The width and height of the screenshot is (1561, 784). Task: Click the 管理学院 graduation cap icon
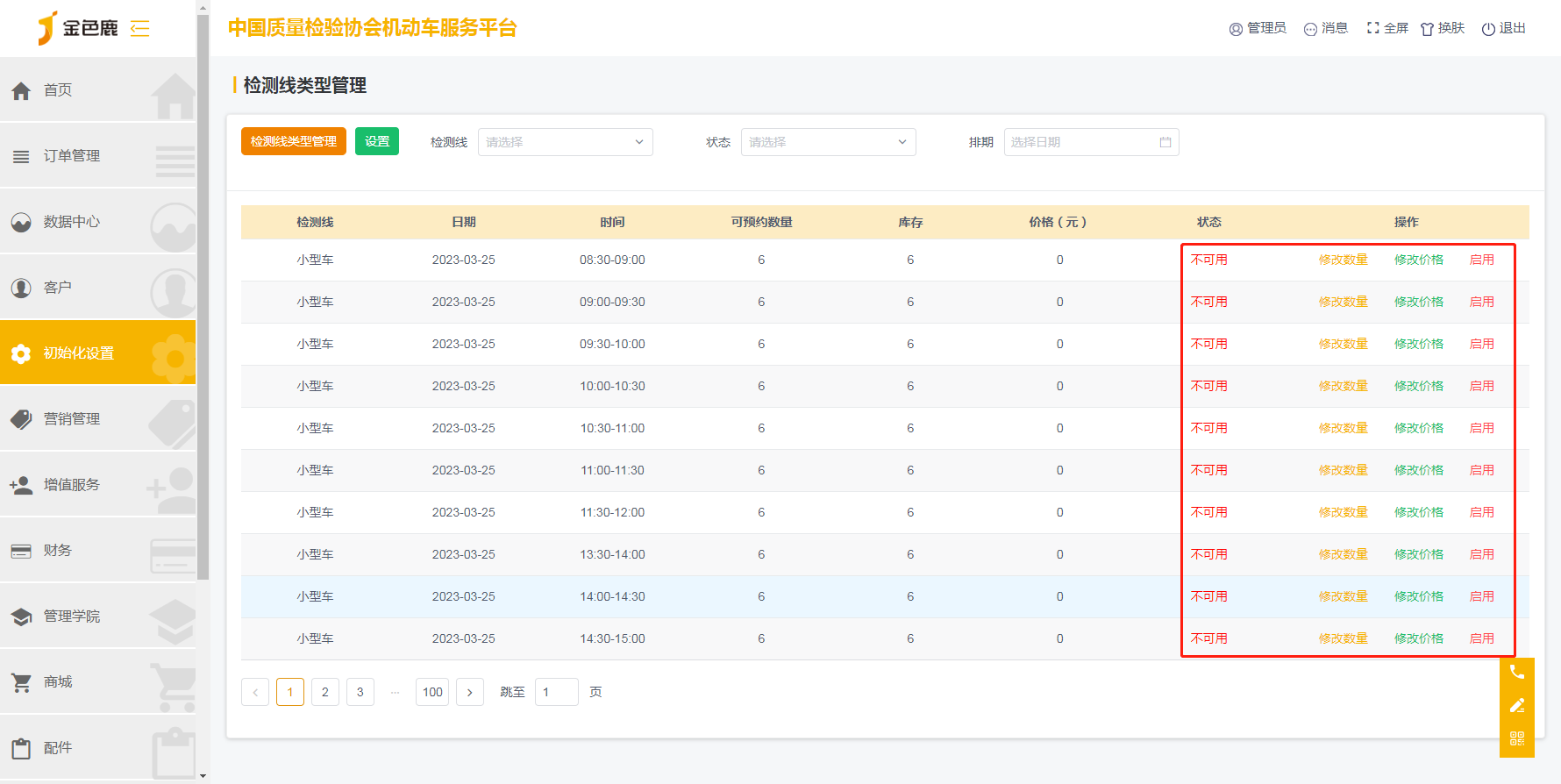click(x=21, y=617)
